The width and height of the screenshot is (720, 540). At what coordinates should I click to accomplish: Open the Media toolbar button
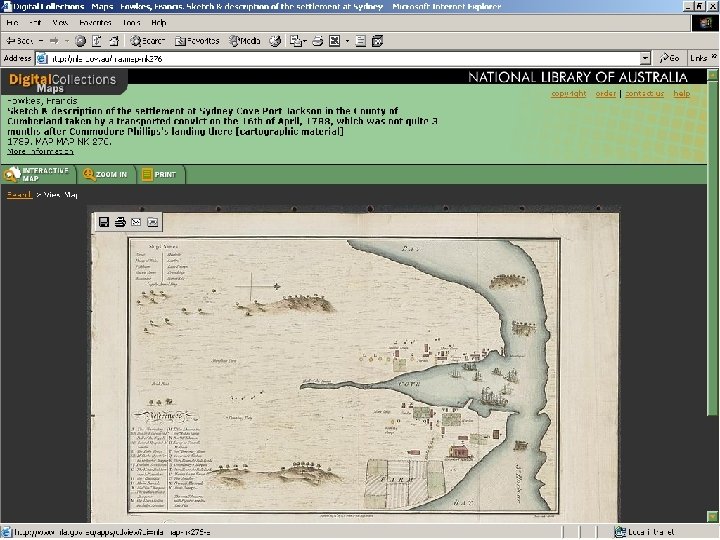pos(245,41)
